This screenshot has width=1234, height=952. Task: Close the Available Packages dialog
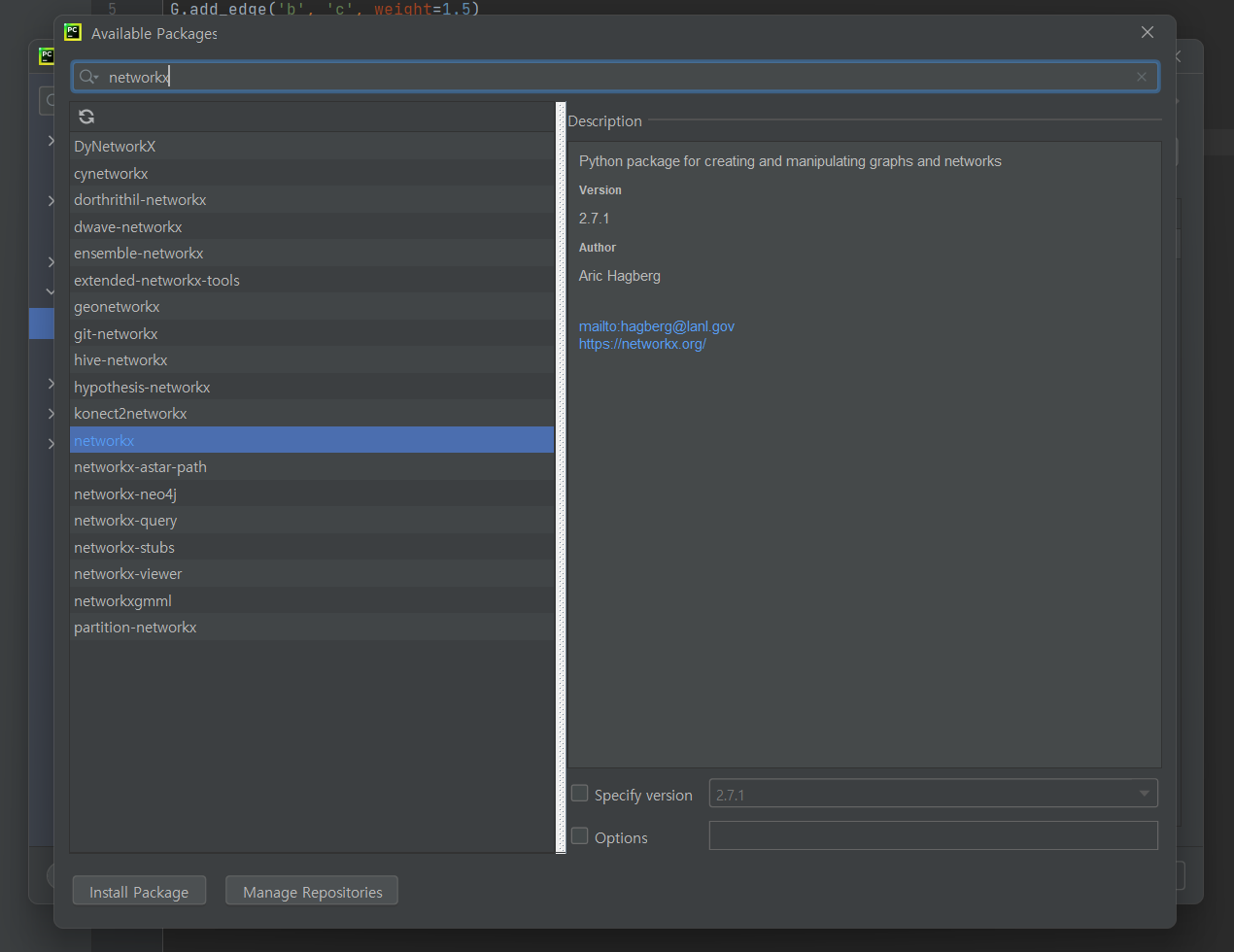pyautogui.click(x=1148, y=32)
